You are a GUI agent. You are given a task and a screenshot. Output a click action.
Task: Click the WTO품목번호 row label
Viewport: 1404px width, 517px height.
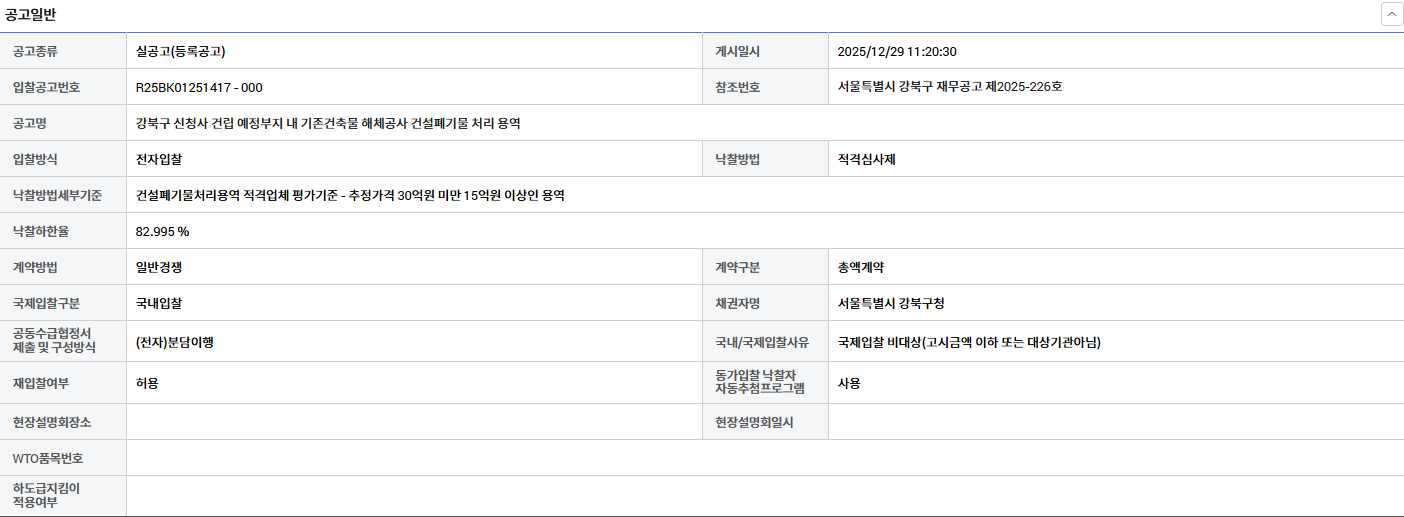tap(48, 458)
